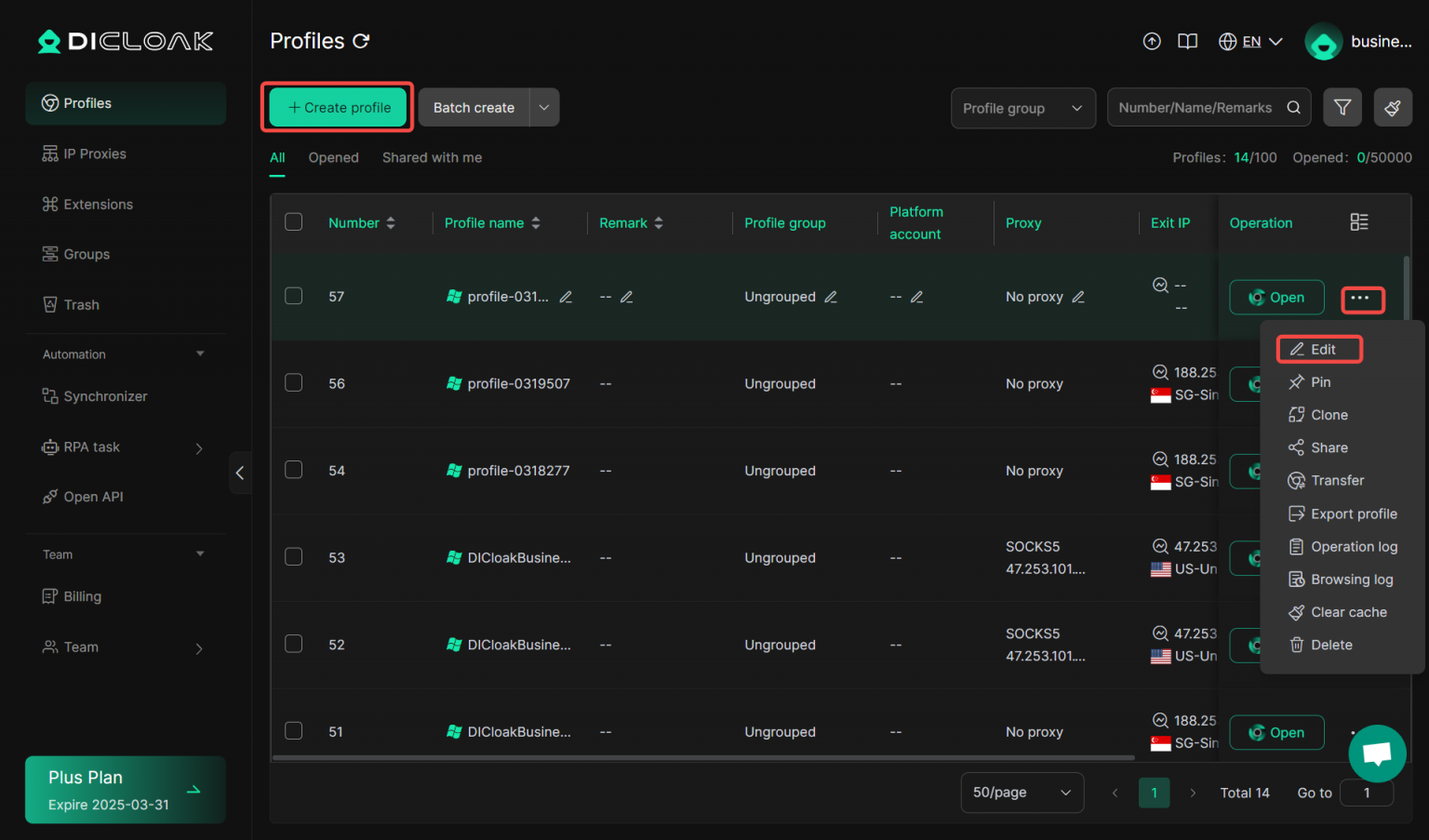Open the live chat support bubble

point(1377,753)
